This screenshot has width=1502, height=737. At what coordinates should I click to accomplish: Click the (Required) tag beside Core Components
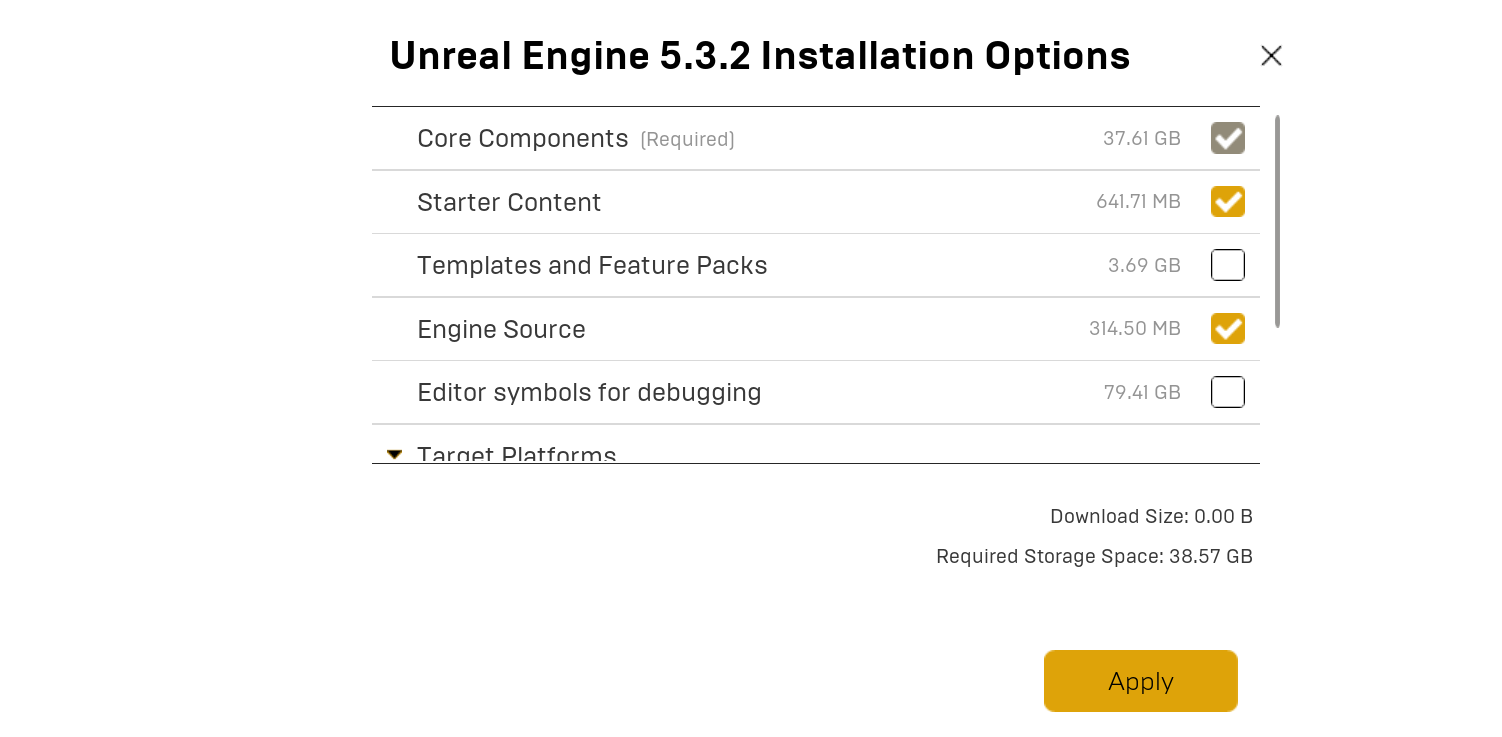point(687,139)
